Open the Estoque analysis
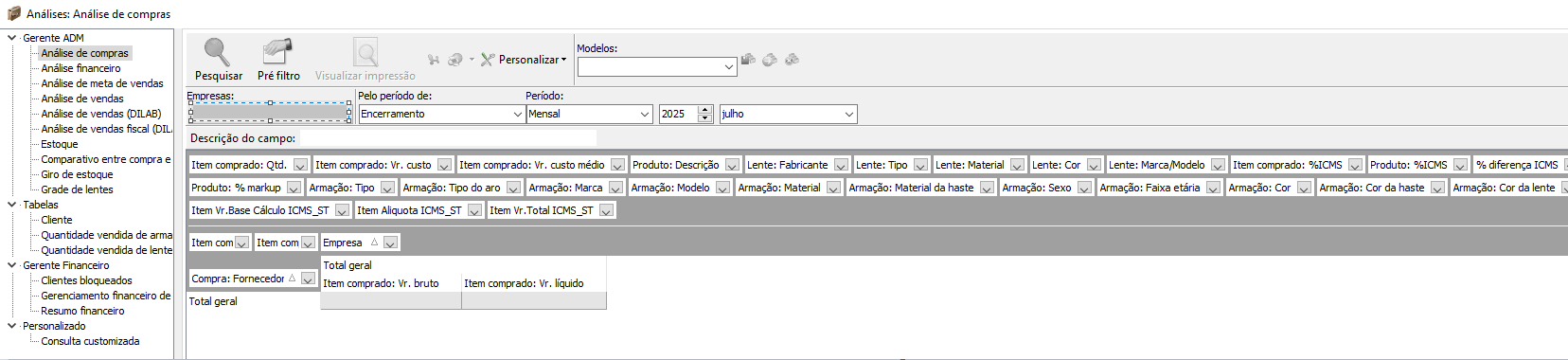1568x360 pixels. click(60, 144)
